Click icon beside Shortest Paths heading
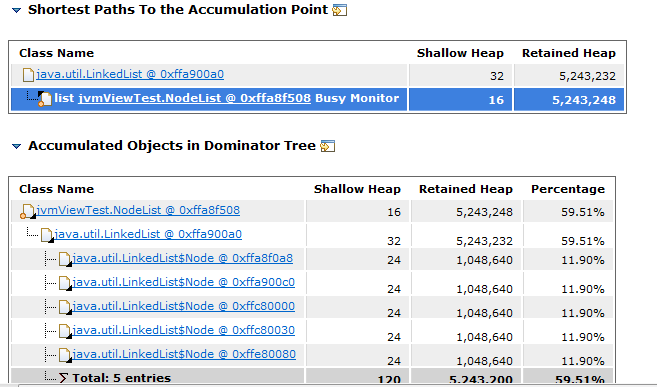 coord(339,10)
